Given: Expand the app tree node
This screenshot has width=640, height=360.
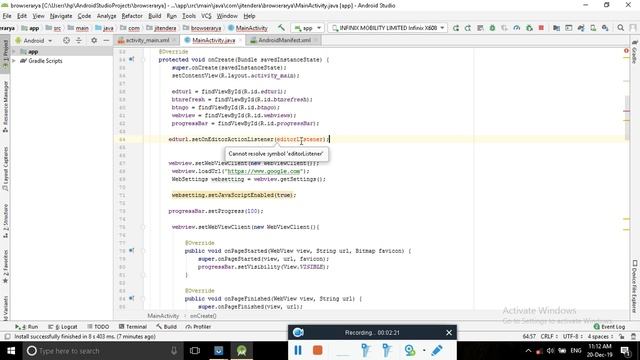Looking at the screenshot, I should 14,51.
